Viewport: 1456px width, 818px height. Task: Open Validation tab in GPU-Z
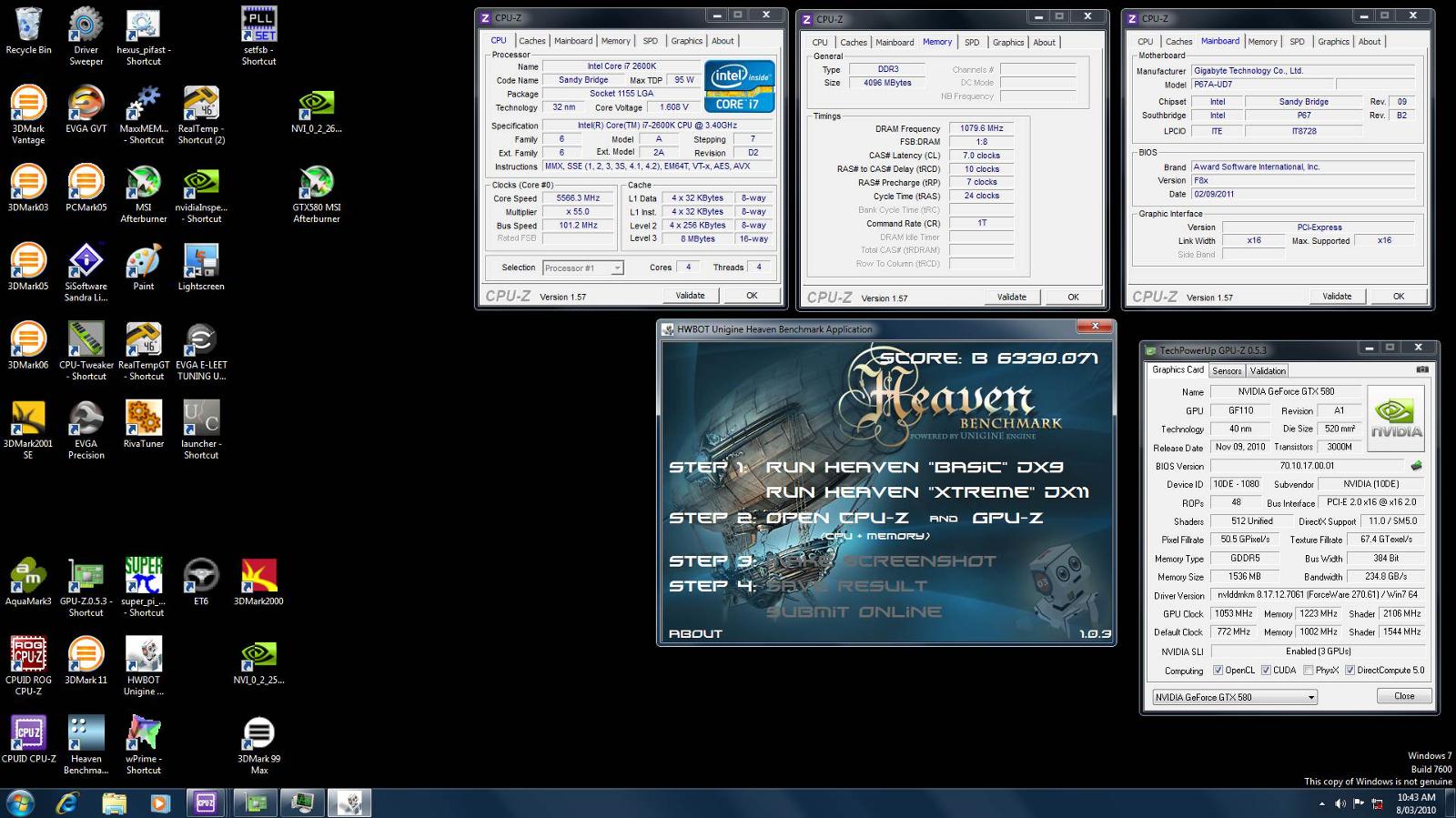1268,370
